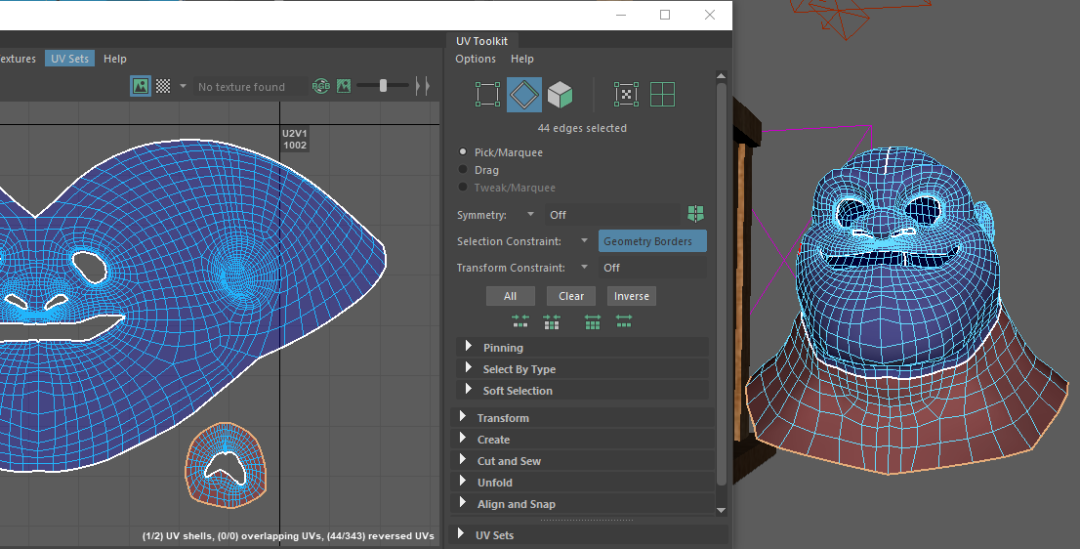Expand the Unfold section

point(495,483)
